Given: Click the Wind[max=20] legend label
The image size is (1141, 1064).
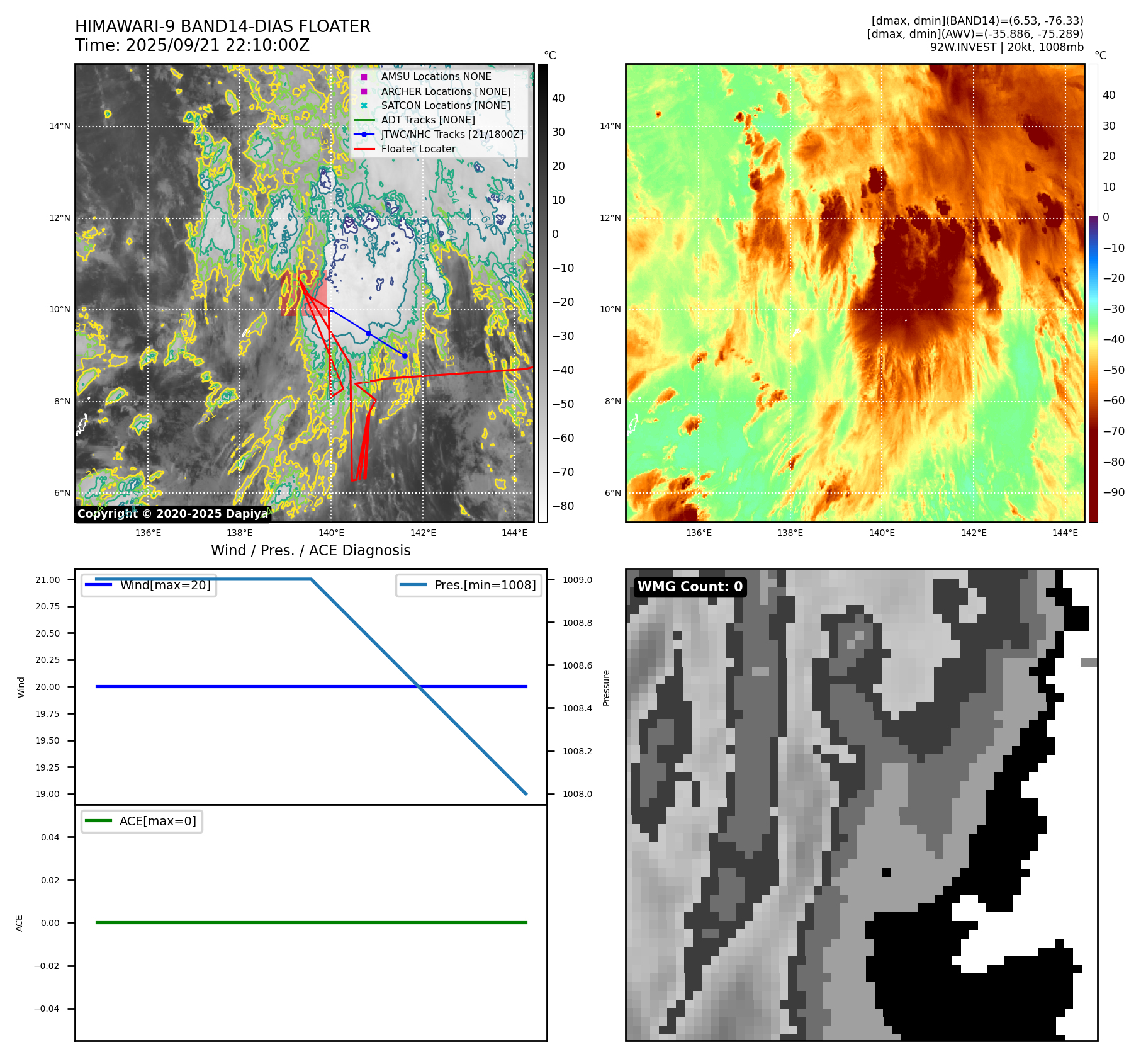Looking at the screenshot, I should coord(166,585).
